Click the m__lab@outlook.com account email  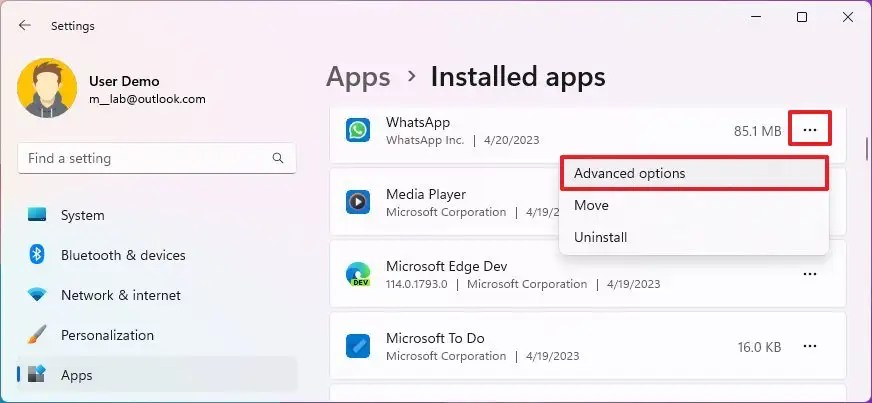click(147, 99)
